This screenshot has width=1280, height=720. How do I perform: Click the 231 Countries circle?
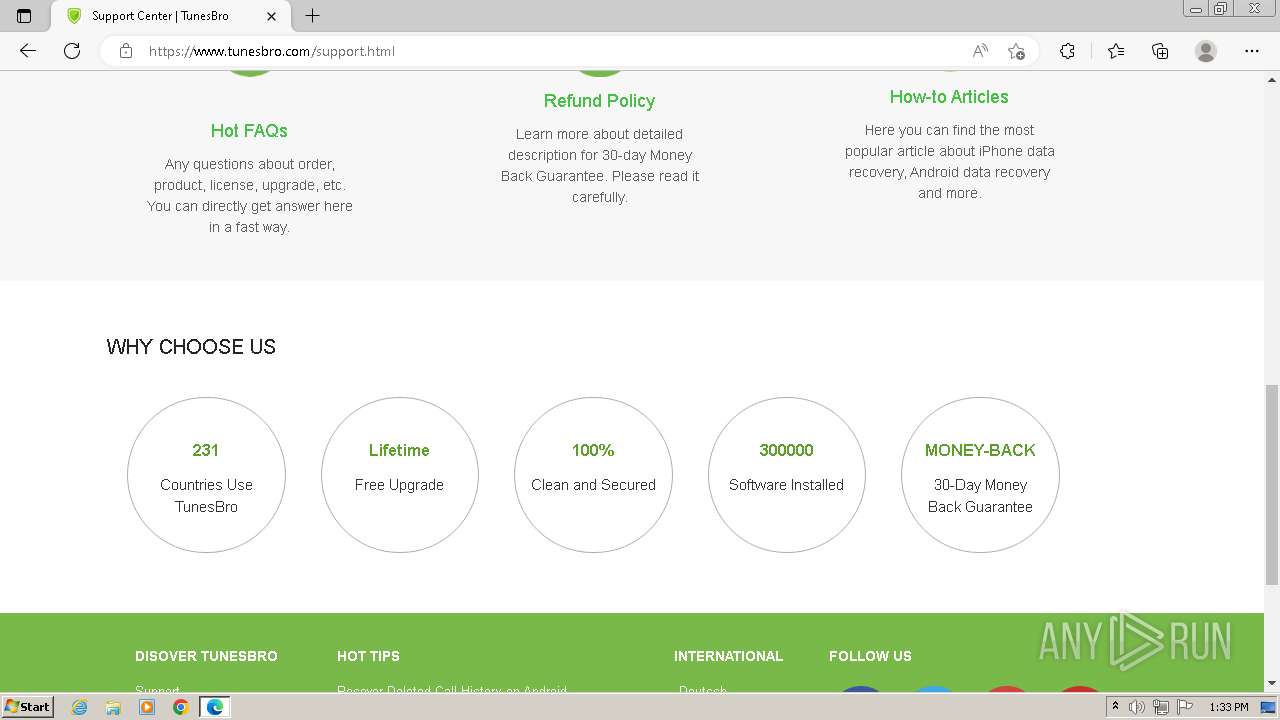[206, 475]
